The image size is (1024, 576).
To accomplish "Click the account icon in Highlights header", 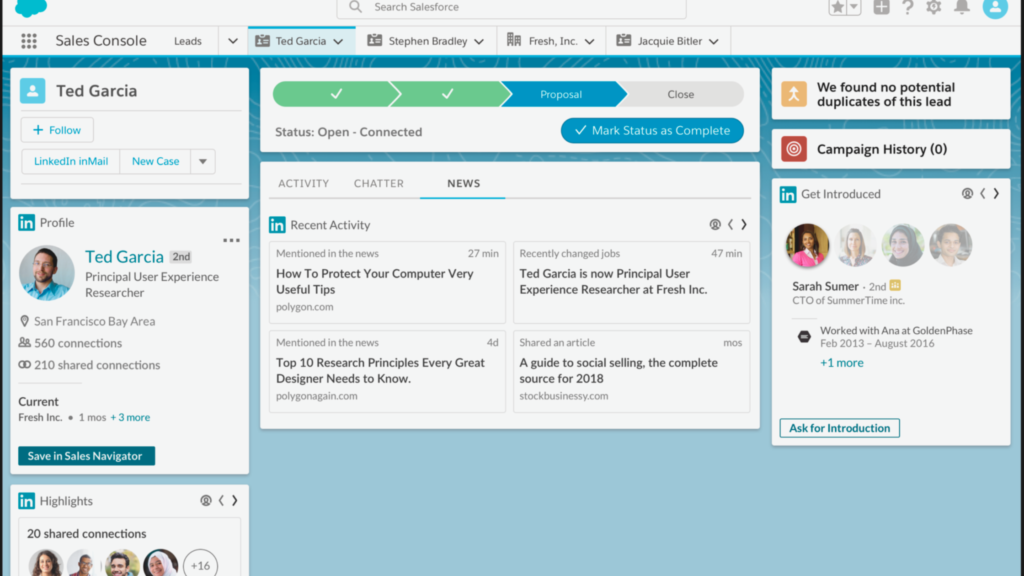I will (x=206, y=501).
